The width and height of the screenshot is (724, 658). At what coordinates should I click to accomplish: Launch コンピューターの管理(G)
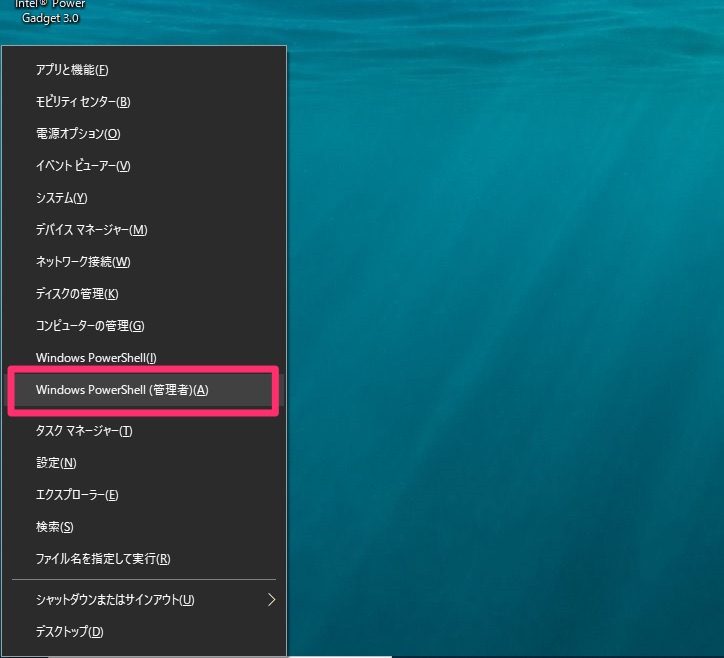[x=144, y=326]
